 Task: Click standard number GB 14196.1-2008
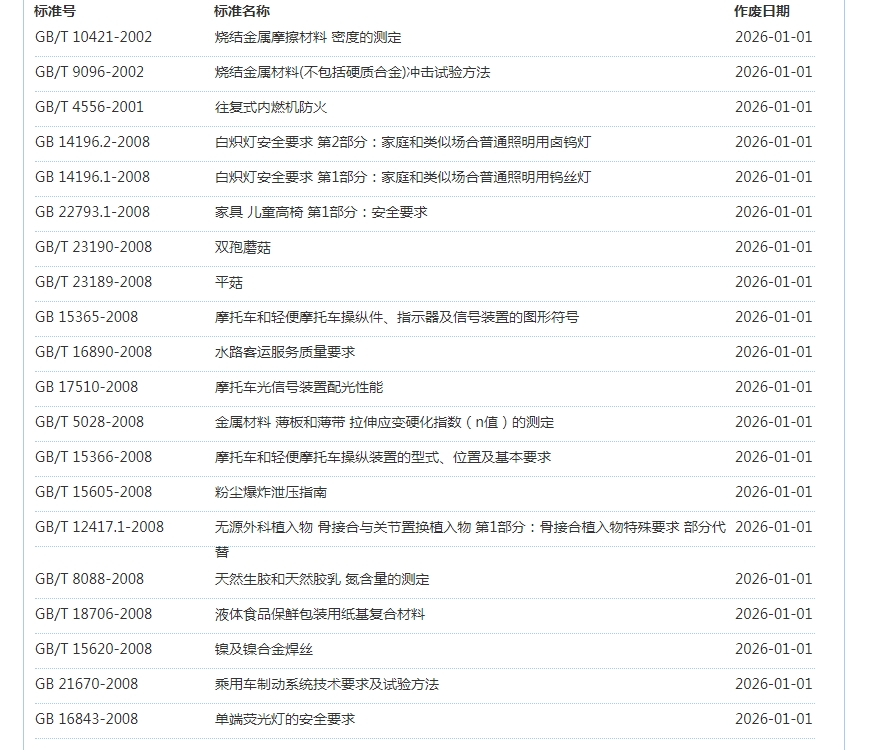click(x=92, y=177)
